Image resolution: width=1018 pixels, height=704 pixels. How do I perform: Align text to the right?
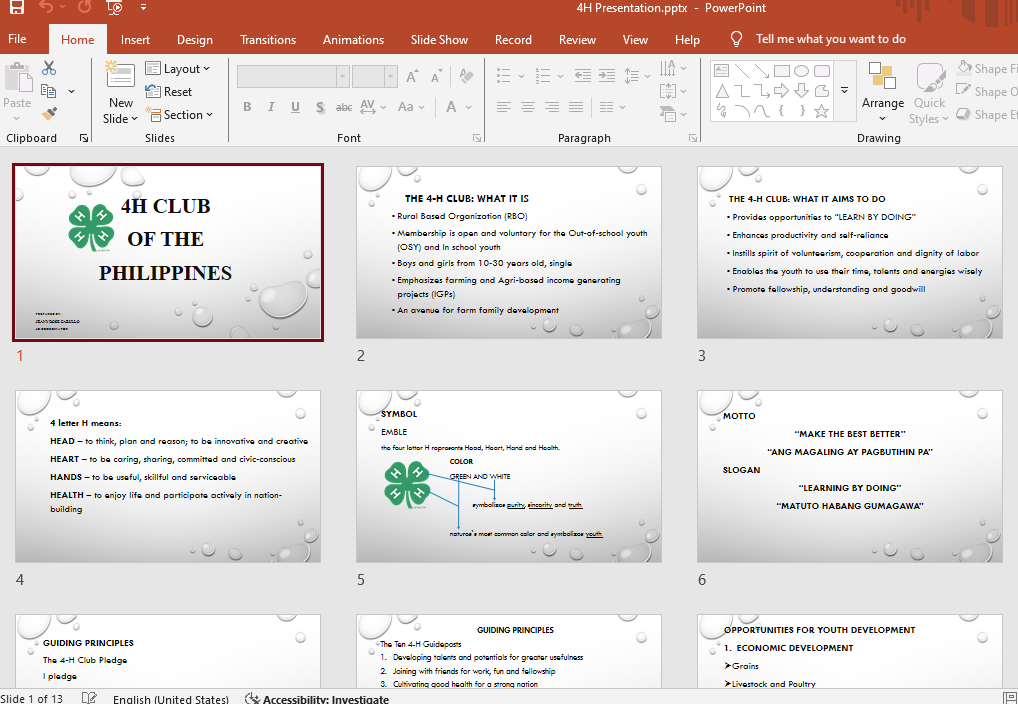552,107
